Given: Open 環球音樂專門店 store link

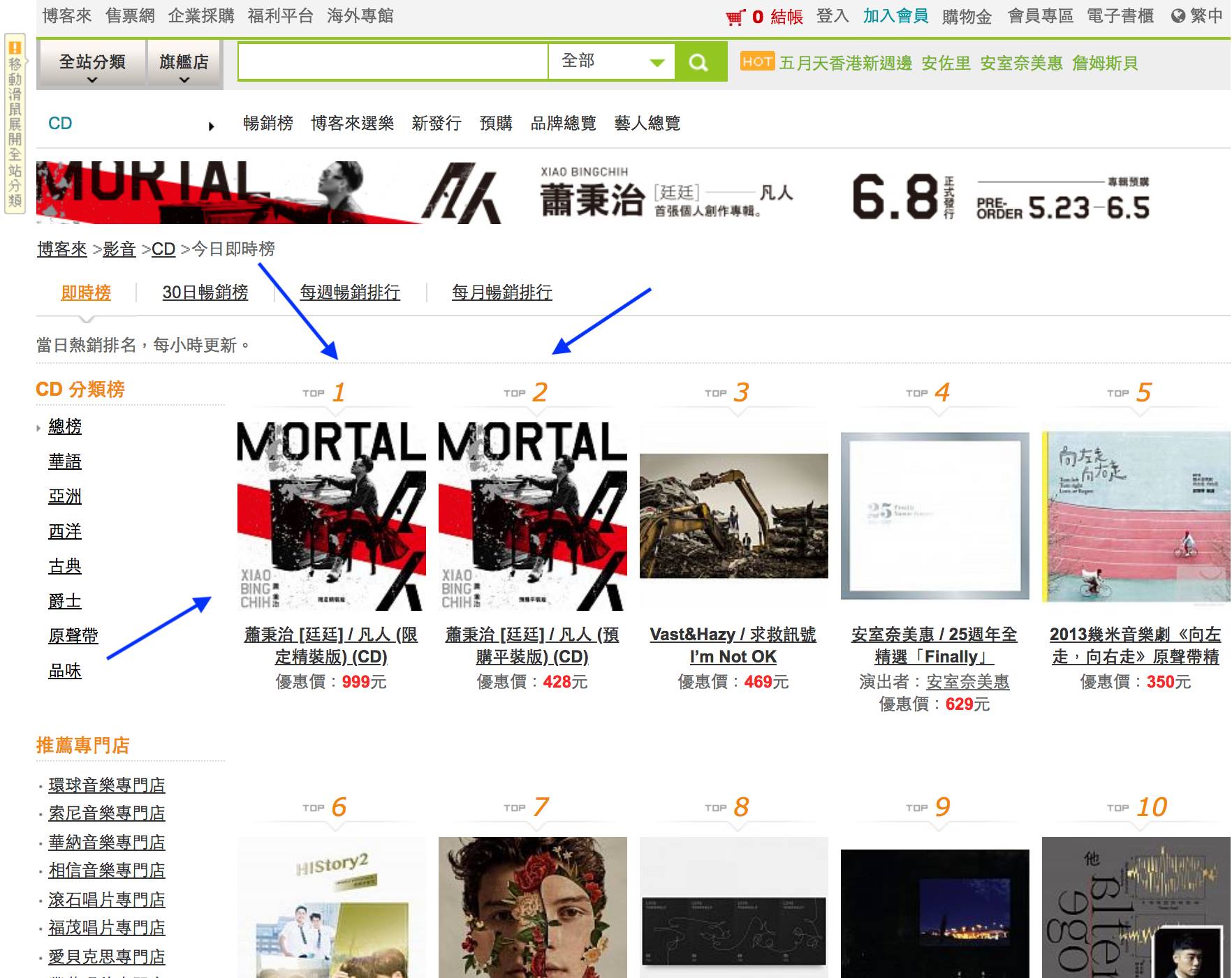Looking at the screenshot, I should [107, 785].
